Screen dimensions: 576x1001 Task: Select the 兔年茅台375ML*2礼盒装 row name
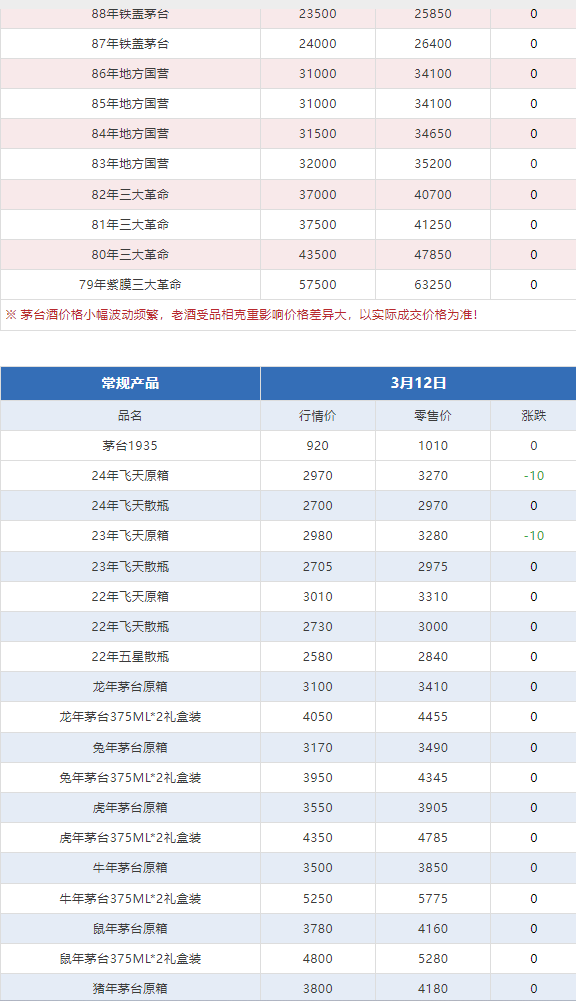130,778
